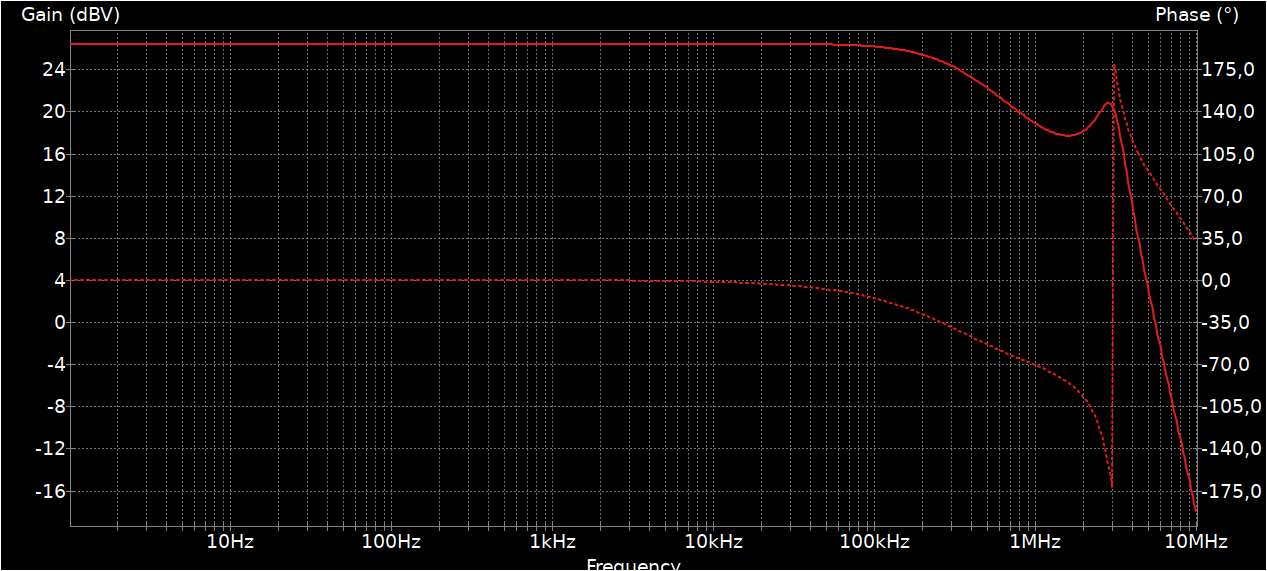The height and width of the screenshot is (571, 1267).
Task: Click the Frequency axis label
Action: [x=633, y=565]
